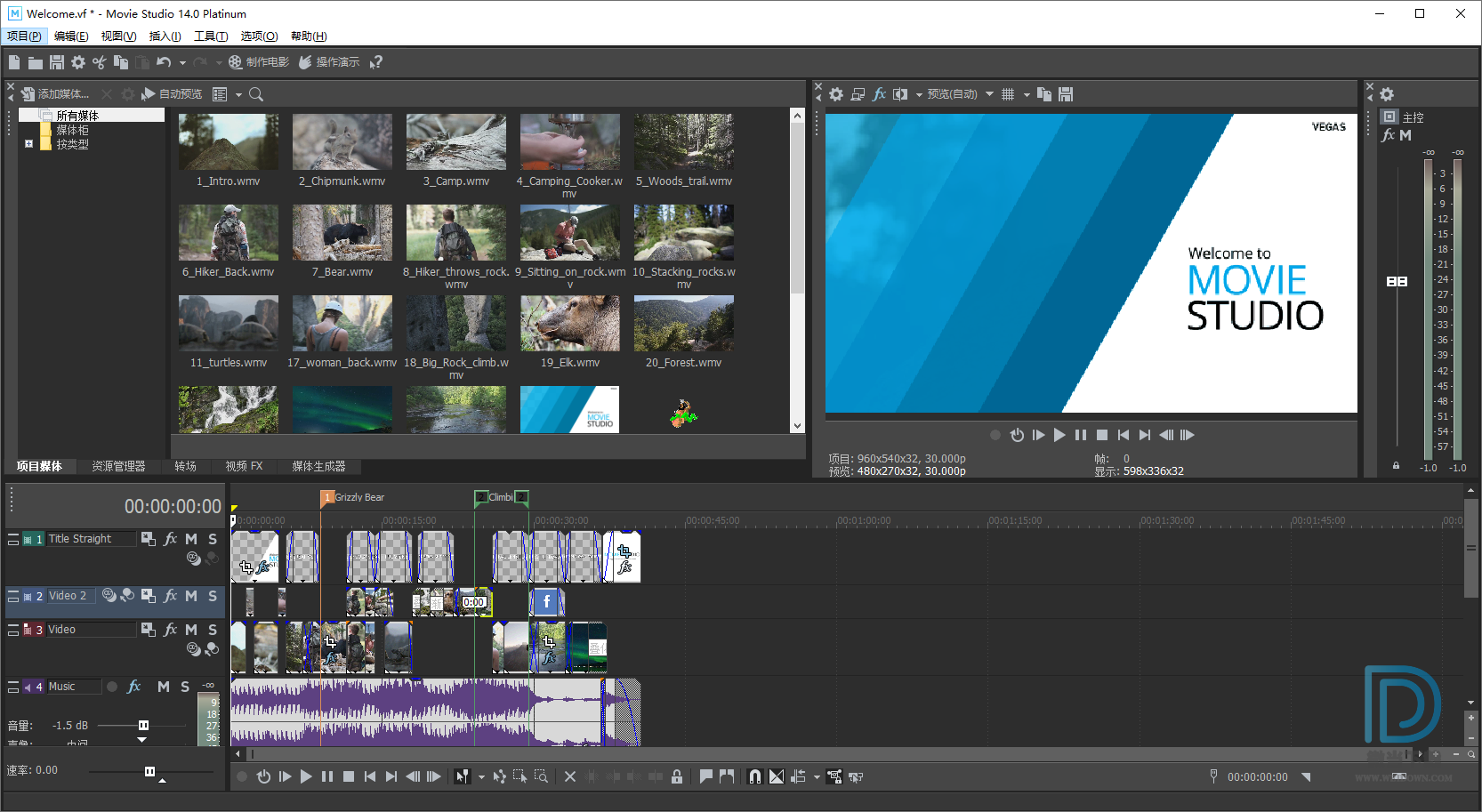Screen dimensions: 1482x812
Task: Select the Normal edit tool in timeline toolbar
Action: click(462, 776)
